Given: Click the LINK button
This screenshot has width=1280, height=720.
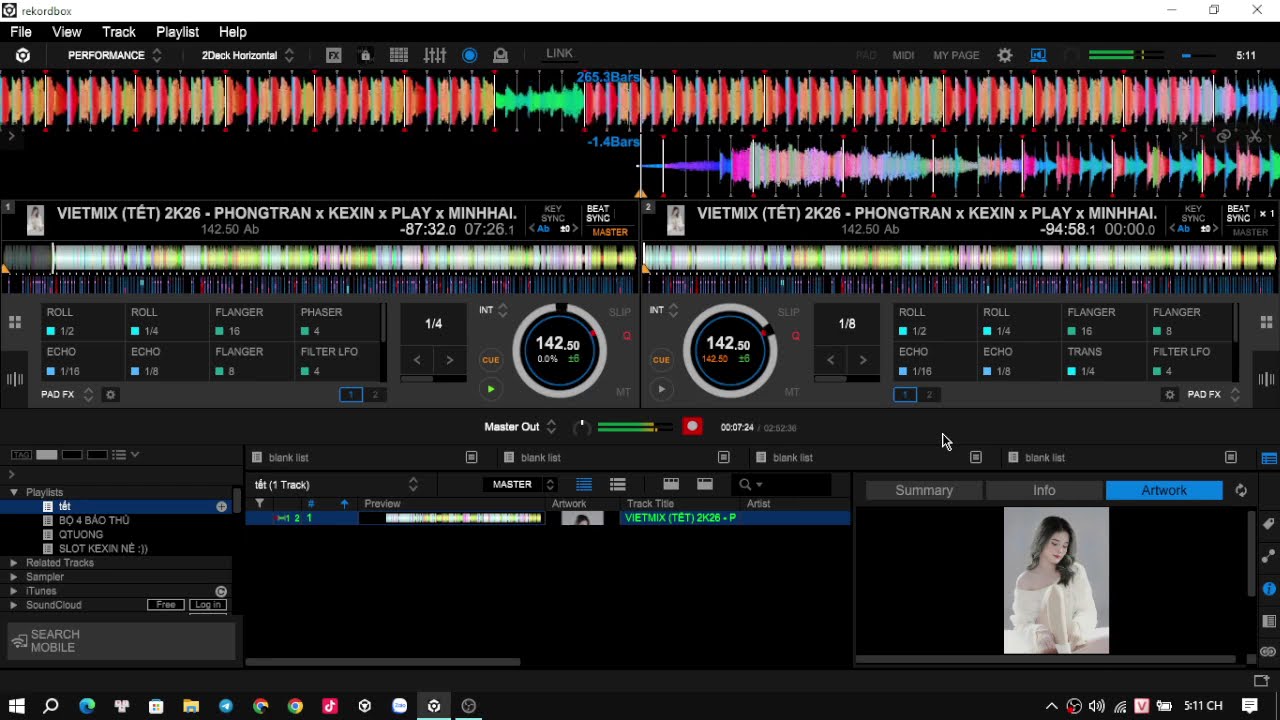Looking at the screenshot, I should (x=559, y=54).
